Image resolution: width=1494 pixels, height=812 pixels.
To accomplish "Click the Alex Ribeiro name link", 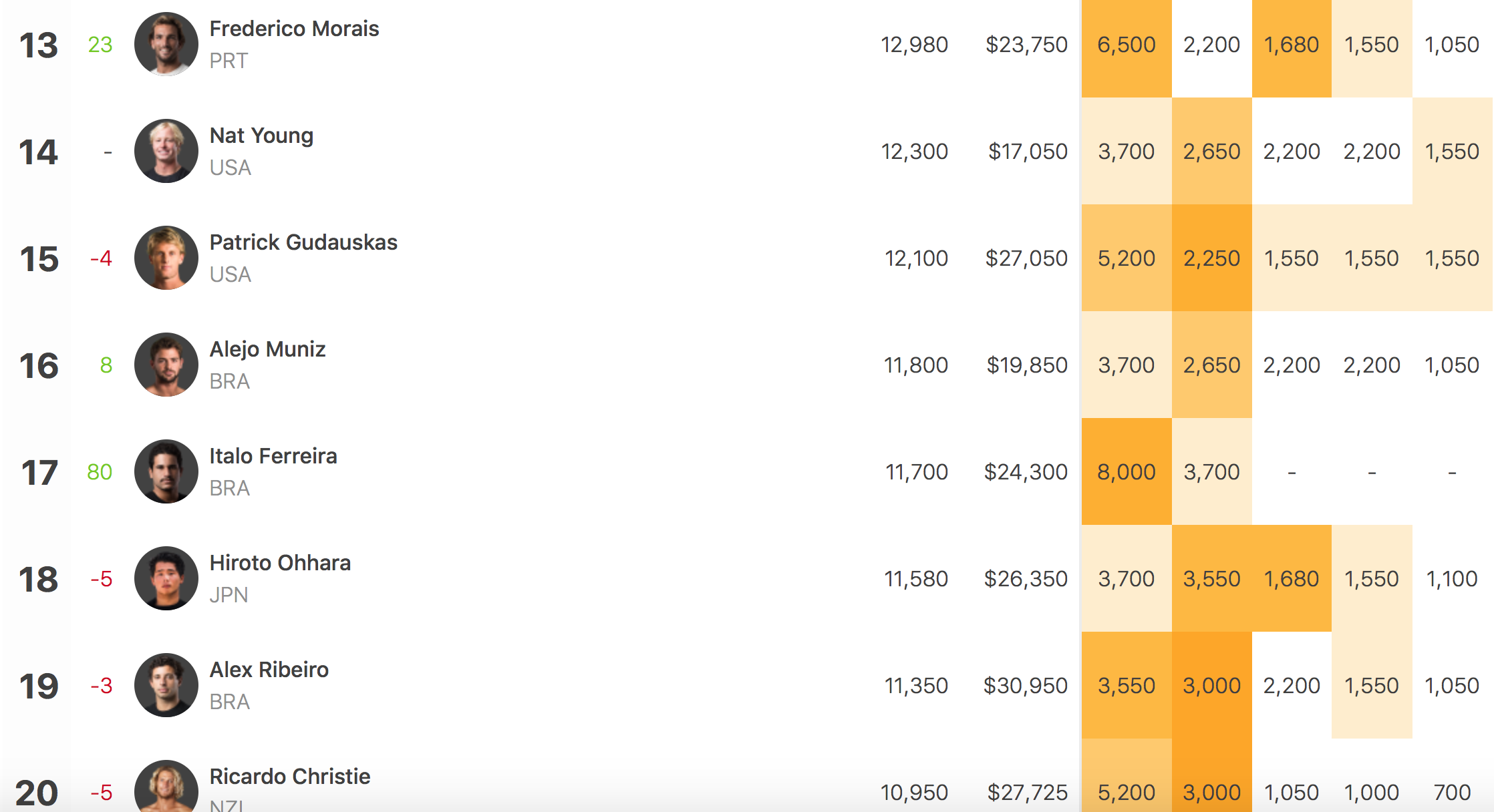I will tap(269, 670).
